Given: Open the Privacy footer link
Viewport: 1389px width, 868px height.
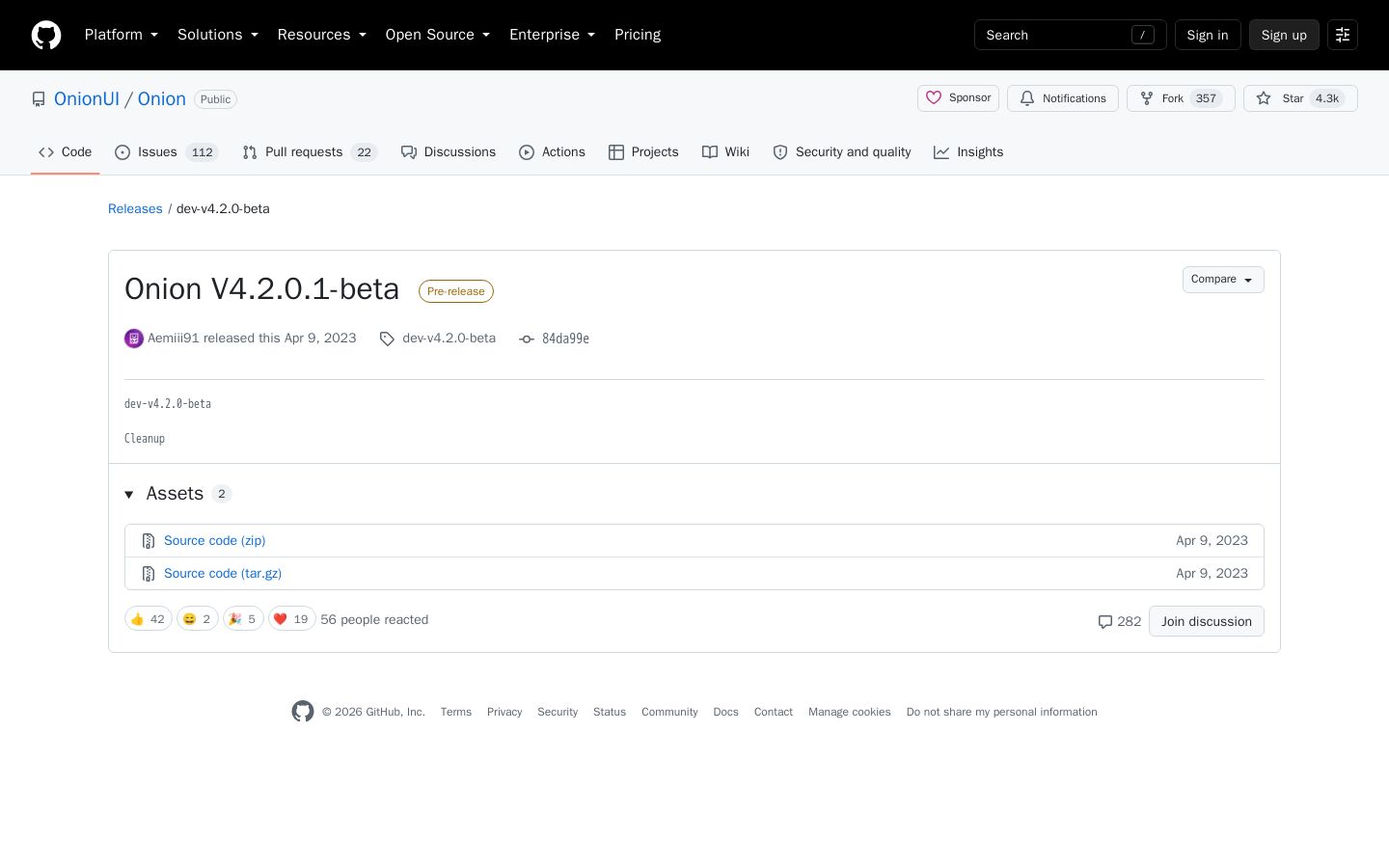Looking at the screenshot, I should pos(504,713).
